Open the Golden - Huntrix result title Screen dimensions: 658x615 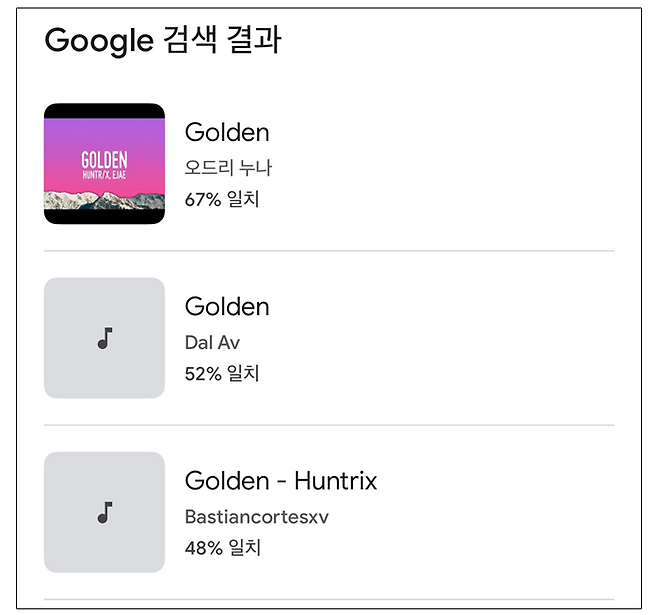pos(281,480)
